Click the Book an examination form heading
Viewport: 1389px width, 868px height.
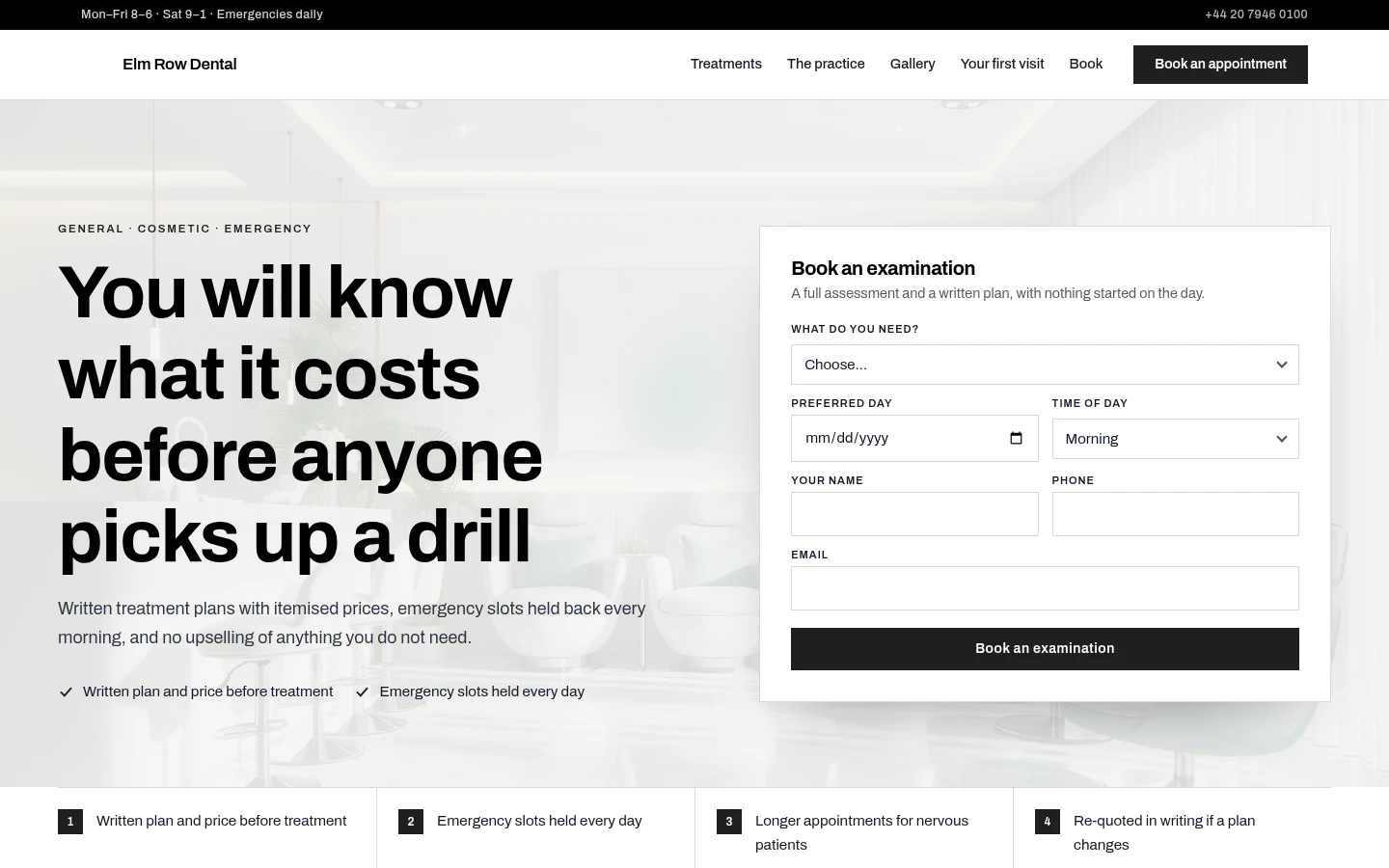883,269
